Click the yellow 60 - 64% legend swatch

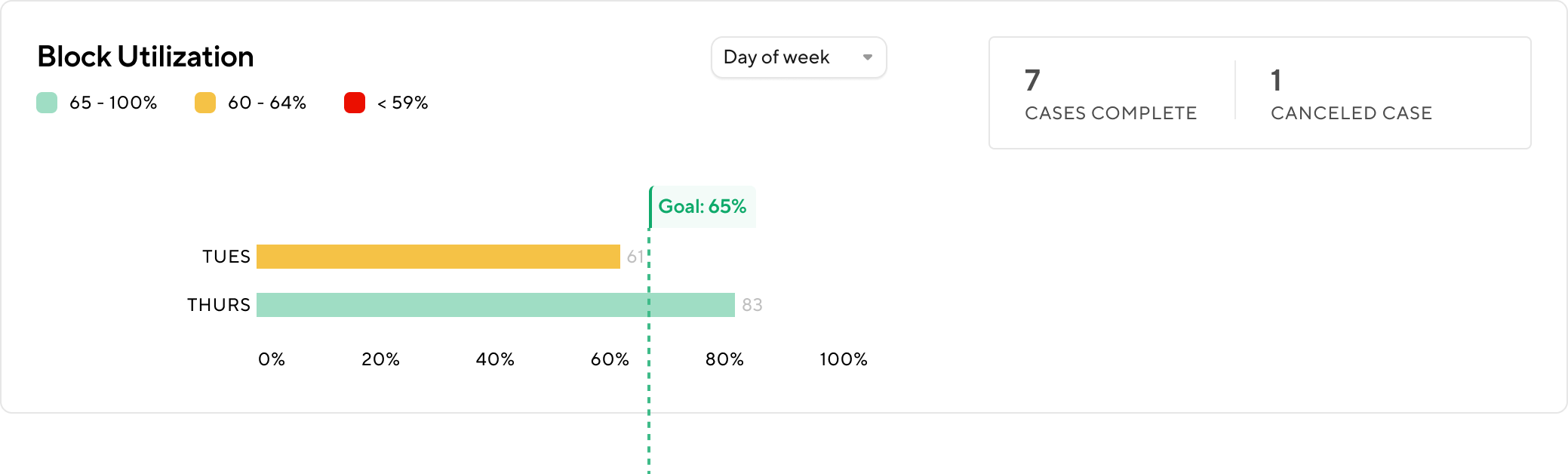point(205,103)
